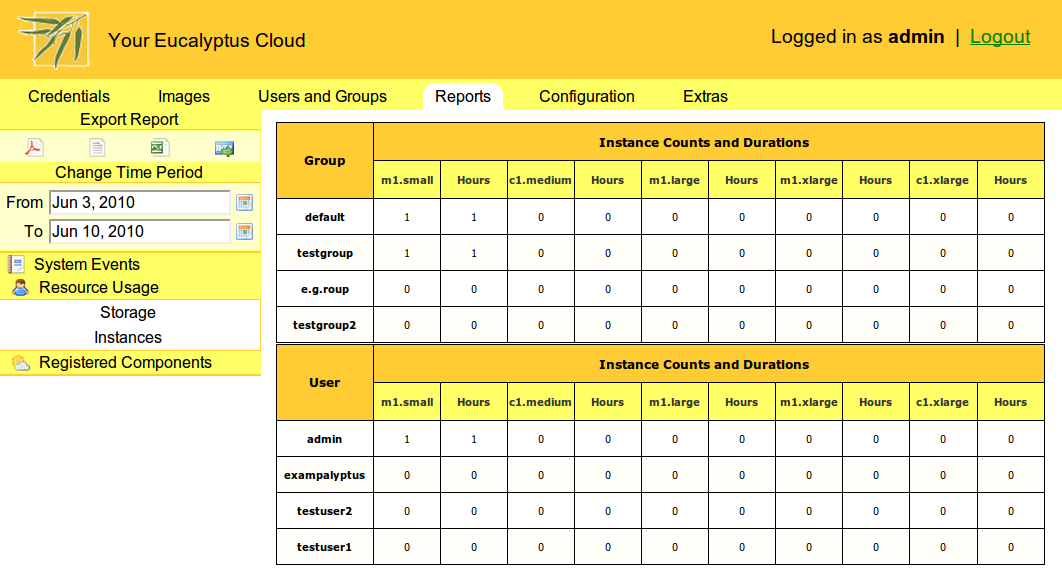Viewport: 1062px width, 568px height.
Task: Click the 'e.g.roup' group row label
Action: tap(324, 289)
